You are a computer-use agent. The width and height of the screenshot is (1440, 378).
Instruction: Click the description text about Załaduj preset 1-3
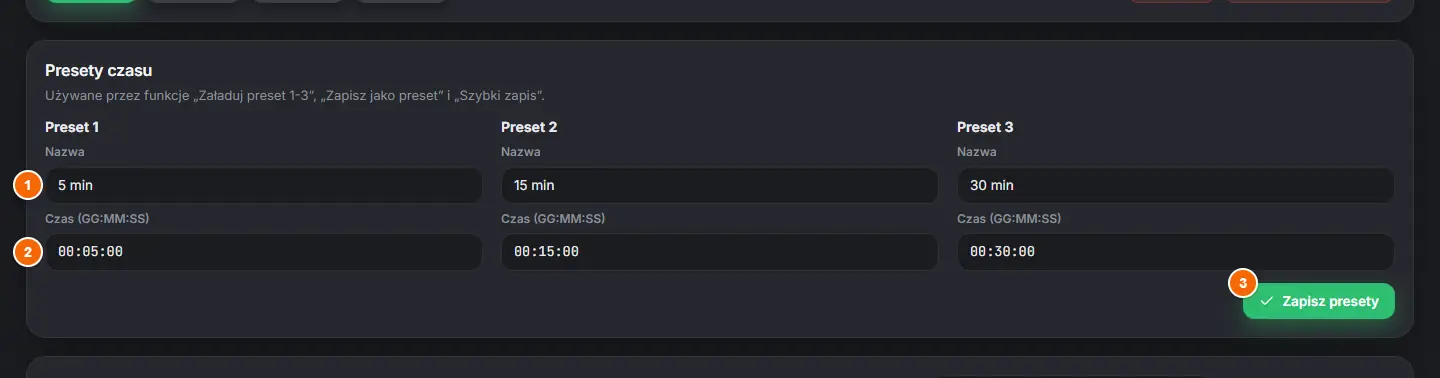coord(295,96)
